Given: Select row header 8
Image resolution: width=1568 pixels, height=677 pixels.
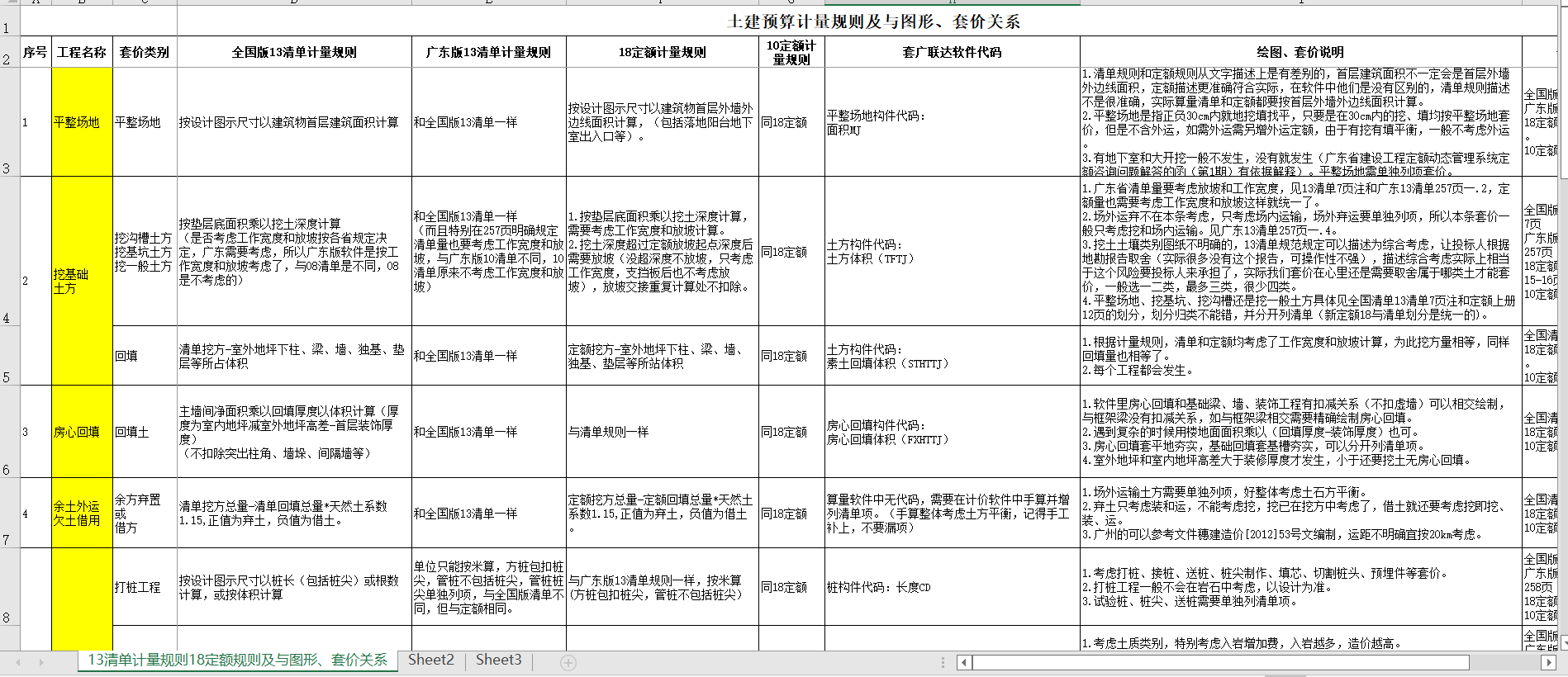Looking at the screenshot, I should (x=10, y=586).
